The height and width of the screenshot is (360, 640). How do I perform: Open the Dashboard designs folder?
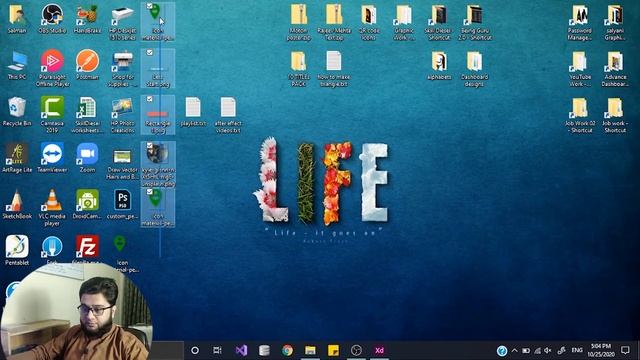tap(474, 69)
